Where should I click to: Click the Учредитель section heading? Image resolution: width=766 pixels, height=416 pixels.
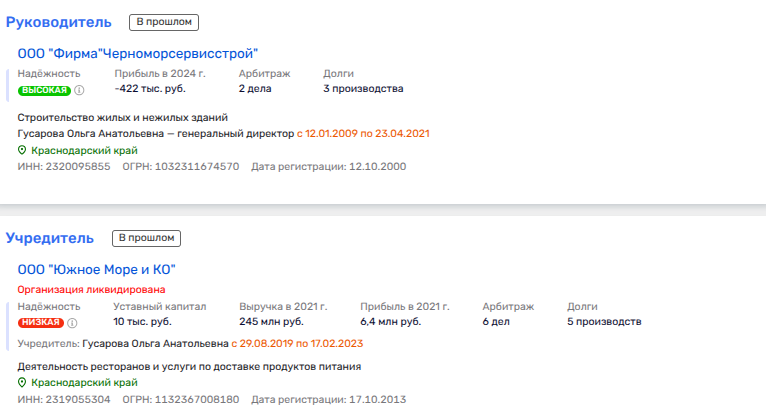(x=50, y=238)
